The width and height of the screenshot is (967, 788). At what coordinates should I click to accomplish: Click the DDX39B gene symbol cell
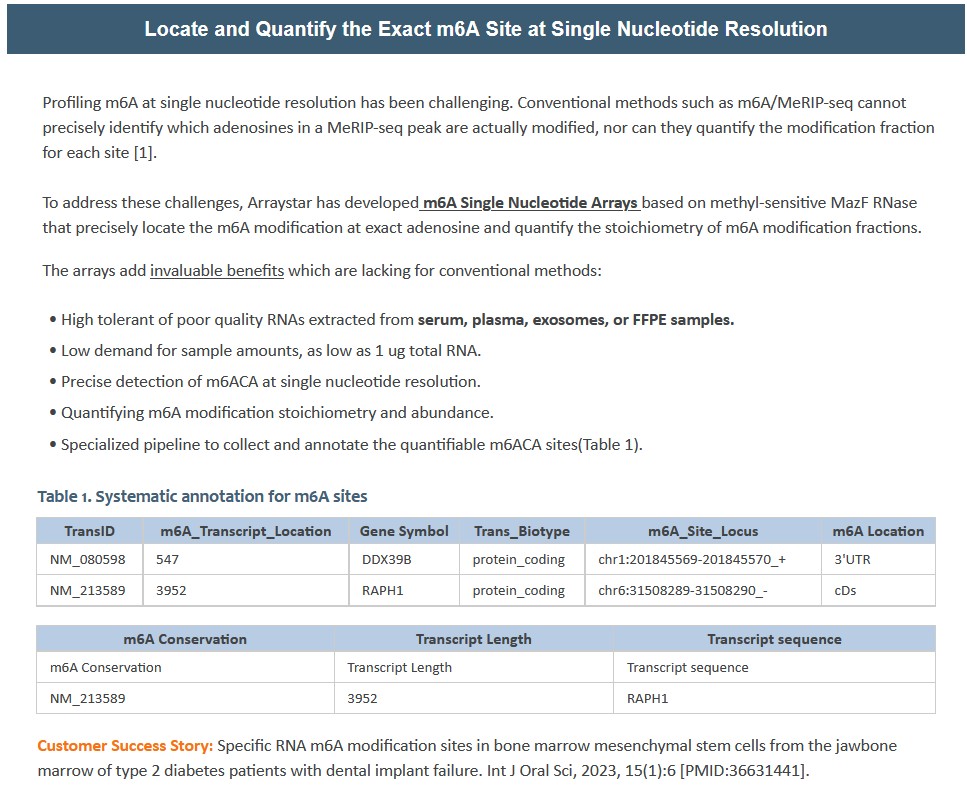click(x=385, y=560)
